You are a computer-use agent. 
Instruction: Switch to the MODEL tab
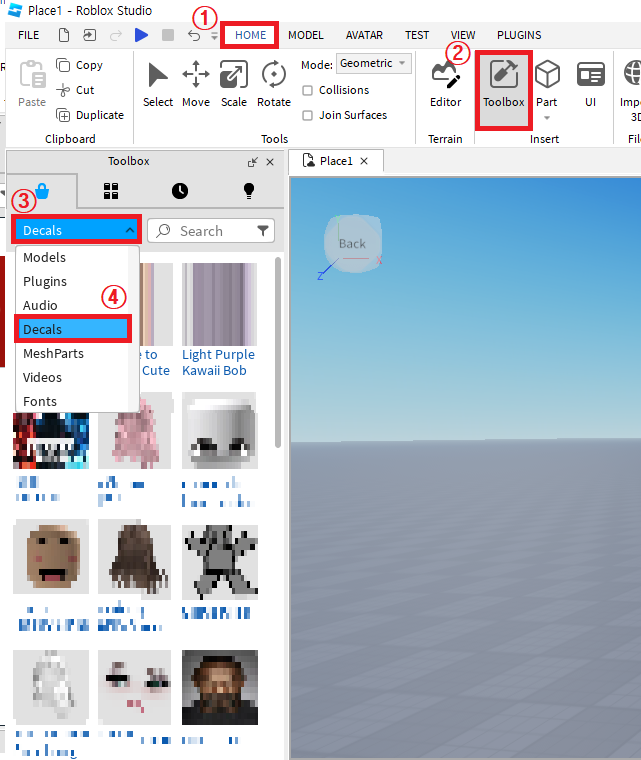[x=305, y=35]
